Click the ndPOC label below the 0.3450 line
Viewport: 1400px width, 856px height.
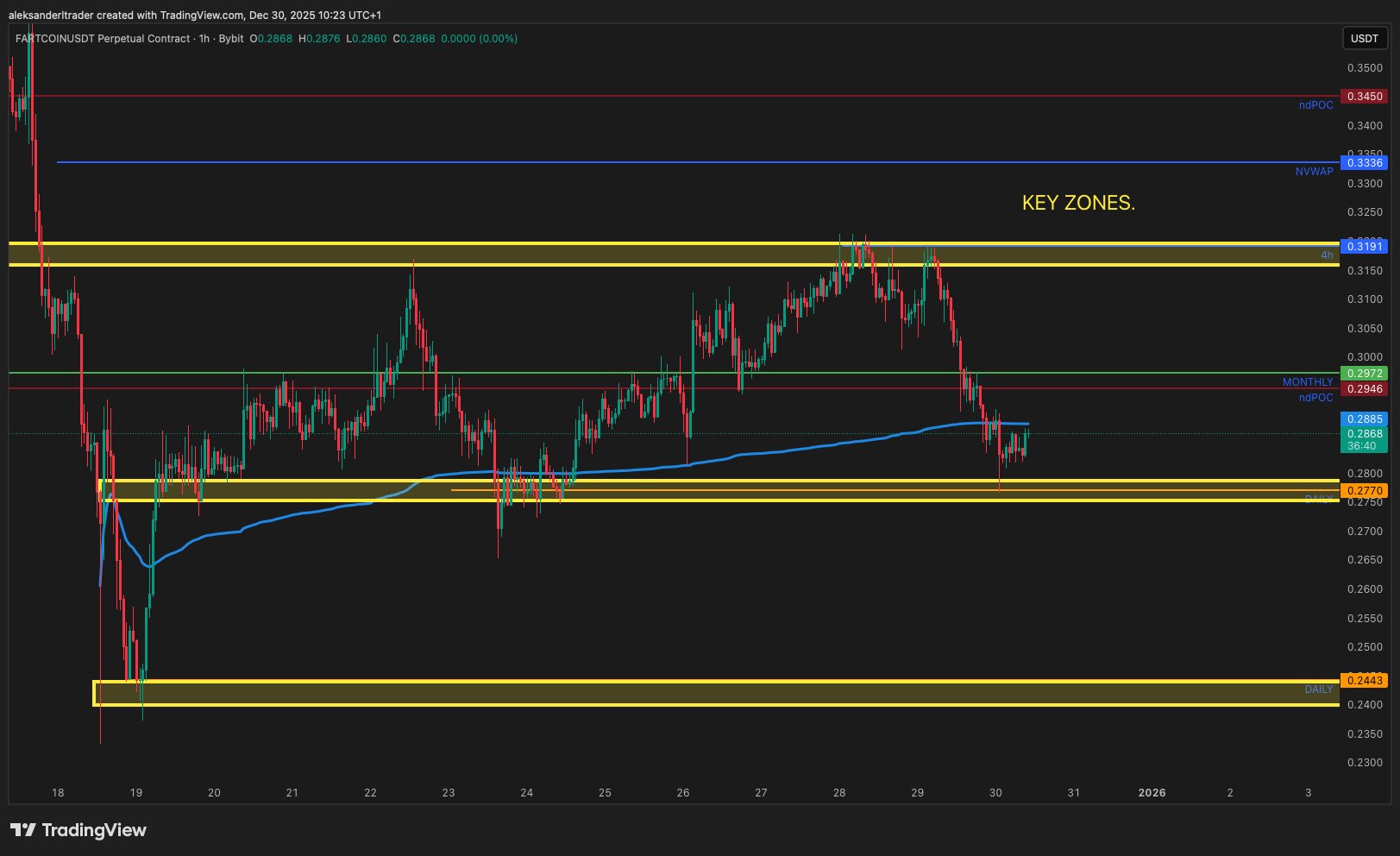click(x=1315, y=105)
